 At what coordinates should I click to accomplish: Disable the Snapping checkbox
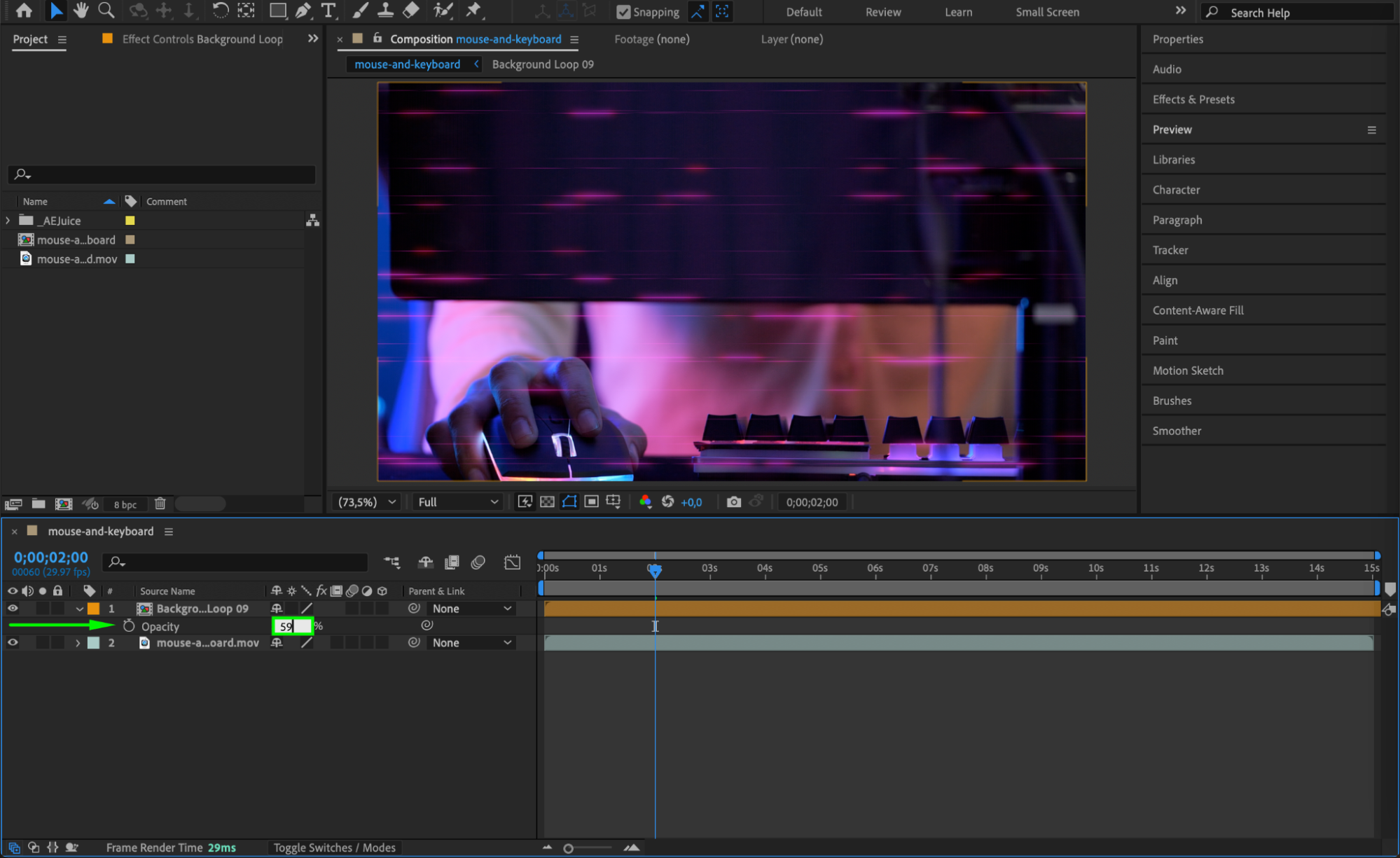pos(623,12)
